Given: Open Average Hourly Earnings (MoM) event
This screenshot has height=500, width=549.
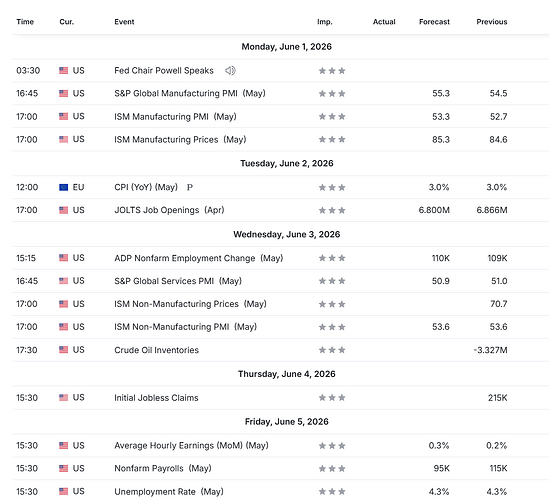Looking at the screenshot, I should (x=192, y=446).
